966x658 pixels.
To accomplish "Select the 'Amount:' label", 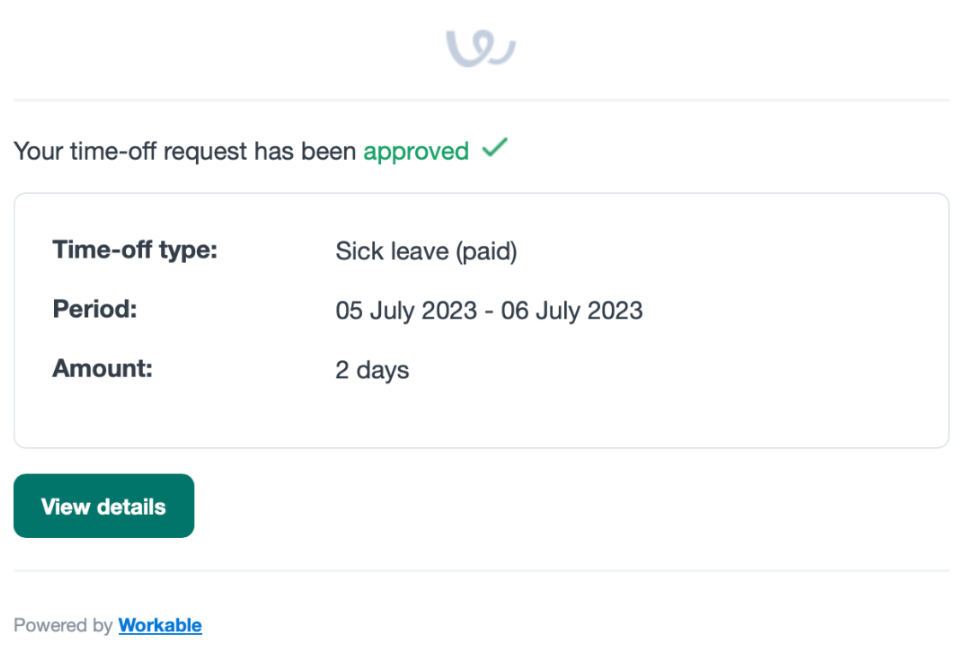I will tap(102, 368).
